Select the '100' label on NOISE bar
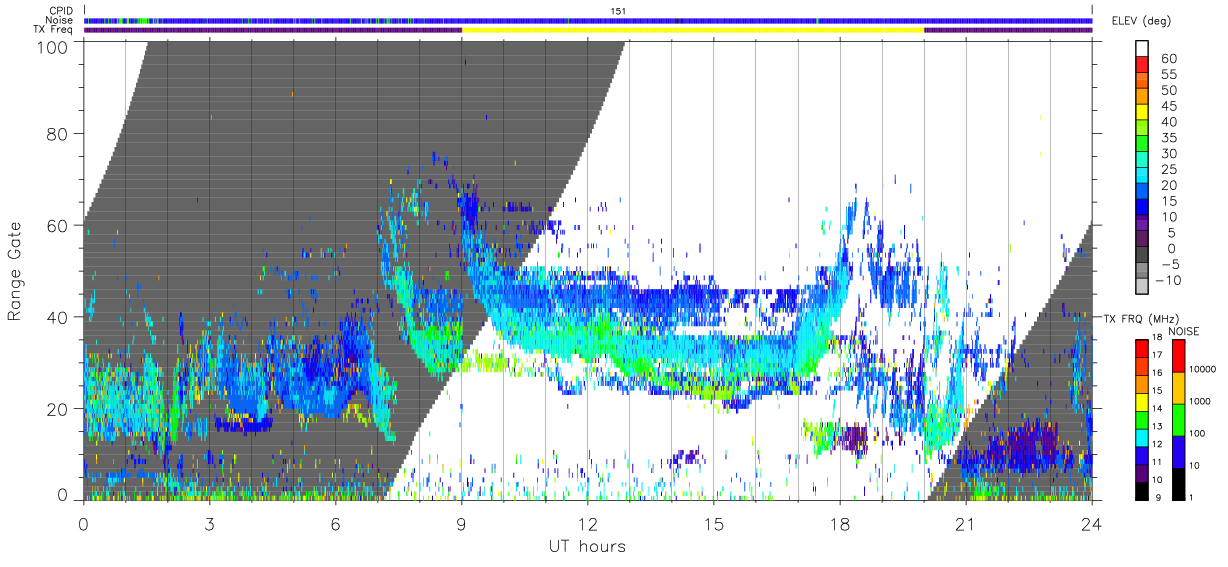This screenshot has width=1228, height=567. coord(1198,433)
